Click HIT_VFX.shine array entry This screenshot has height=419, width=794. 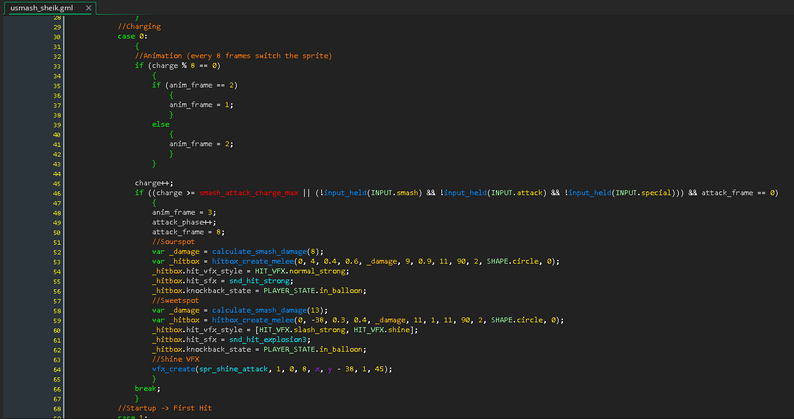pyautogui.click(x=384, y=330)
